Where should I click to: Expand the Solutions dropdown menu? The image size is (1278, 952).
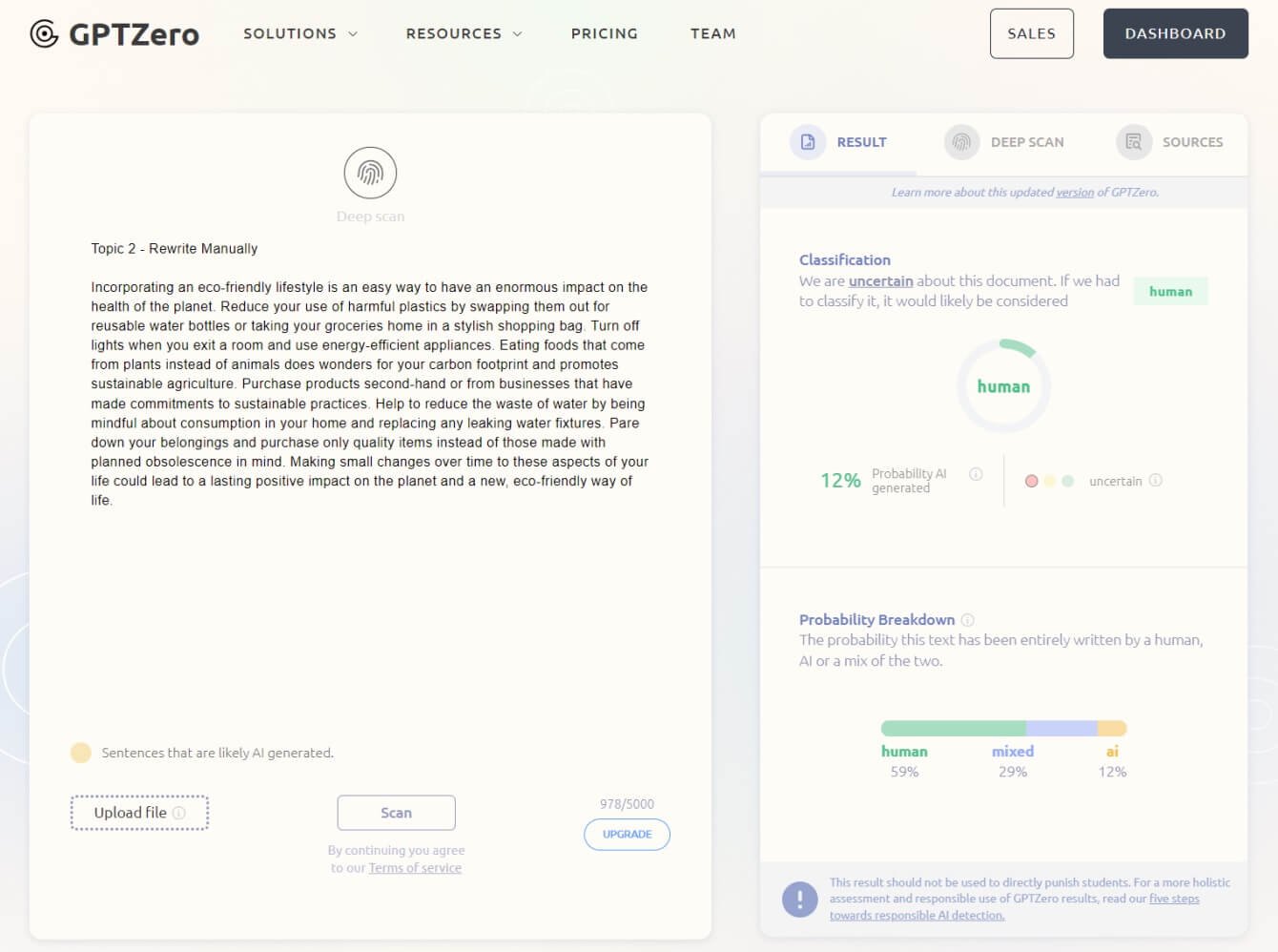(299, 33)
